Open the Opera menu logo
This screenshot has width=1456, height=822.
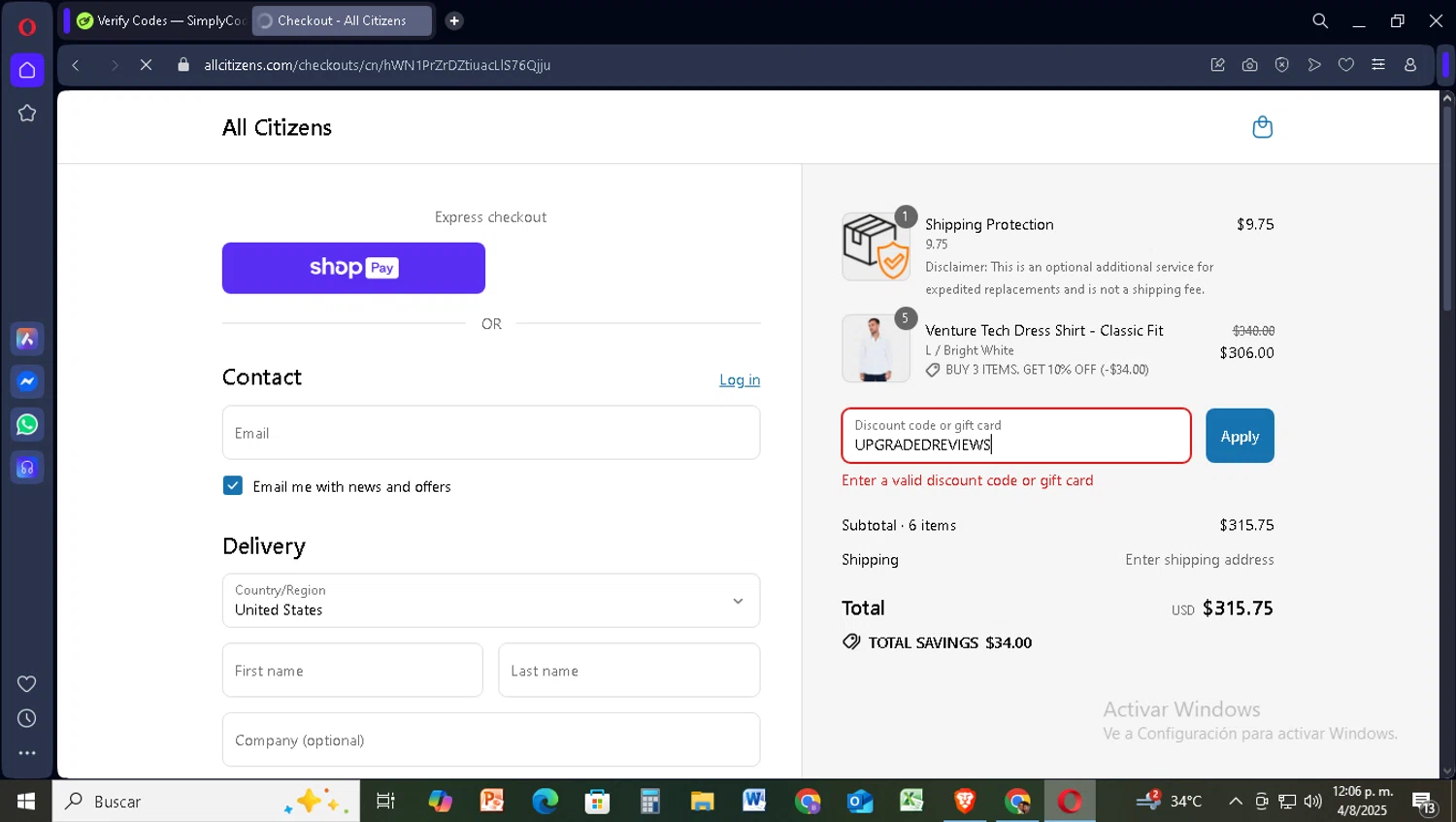27,26
